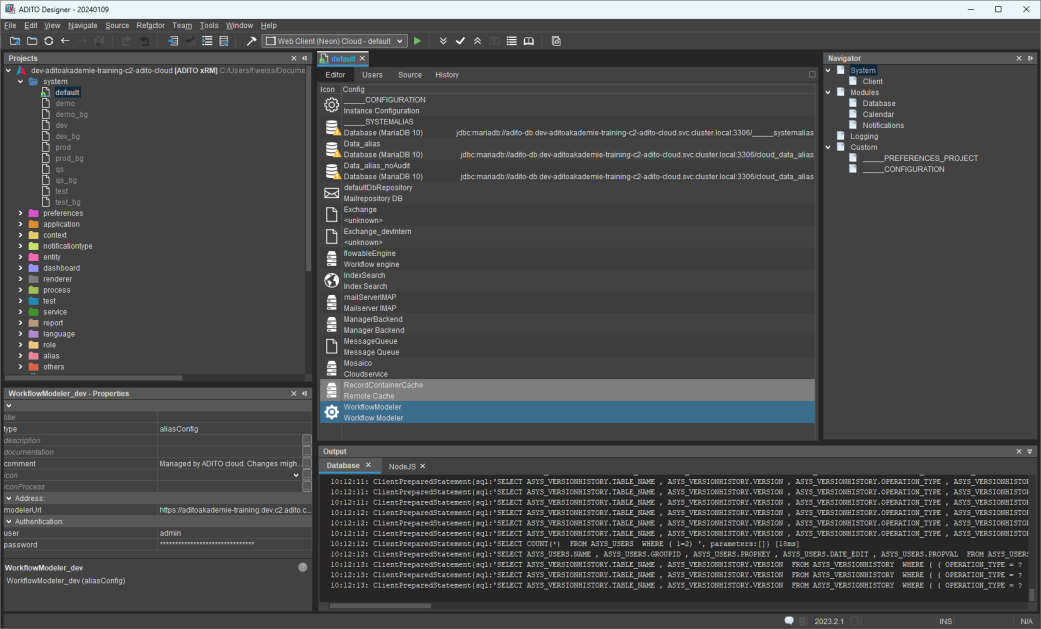This screenshot has height=629, width=1041.
Task: Click the hammer build icon in the toolbar
Action: point(251,41)
